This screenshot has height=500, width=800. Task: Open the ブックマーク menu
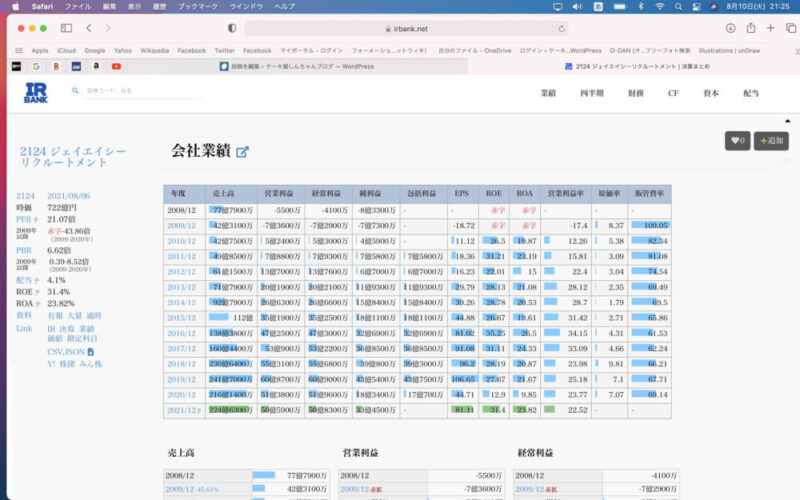[x=198, y=7]
